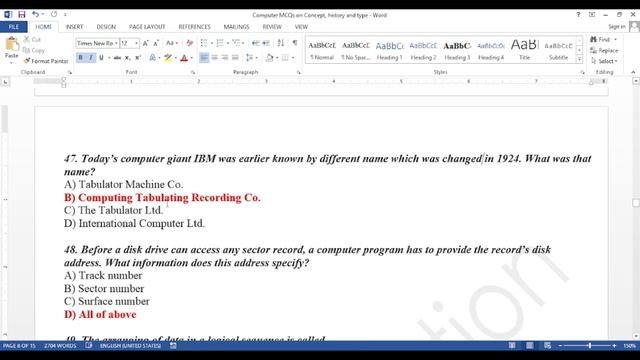Cut the selected text
The image size is (640, 360).
(32, 40)
